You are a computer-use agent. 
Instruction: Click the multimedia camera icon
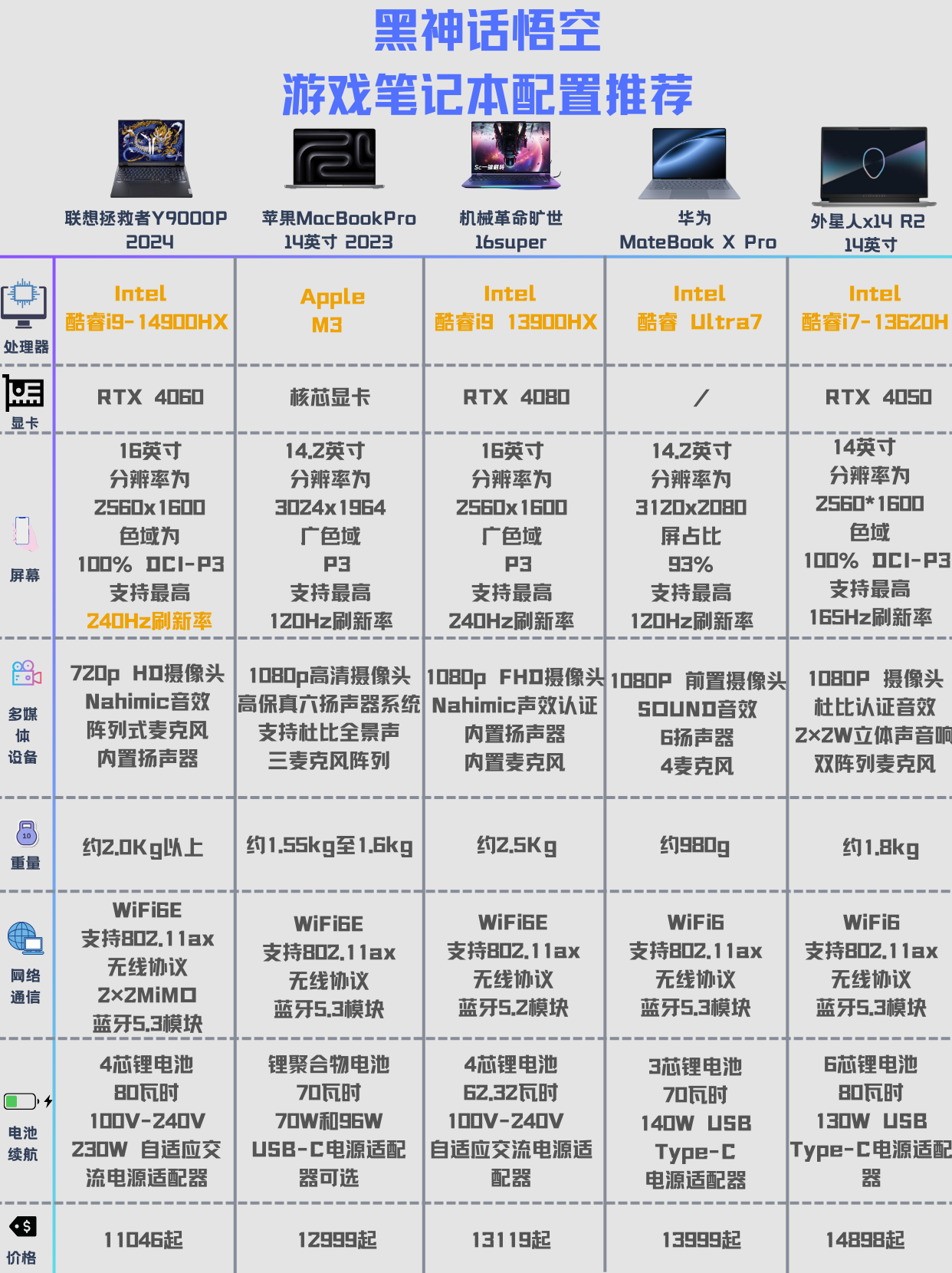tap(27, 673)
